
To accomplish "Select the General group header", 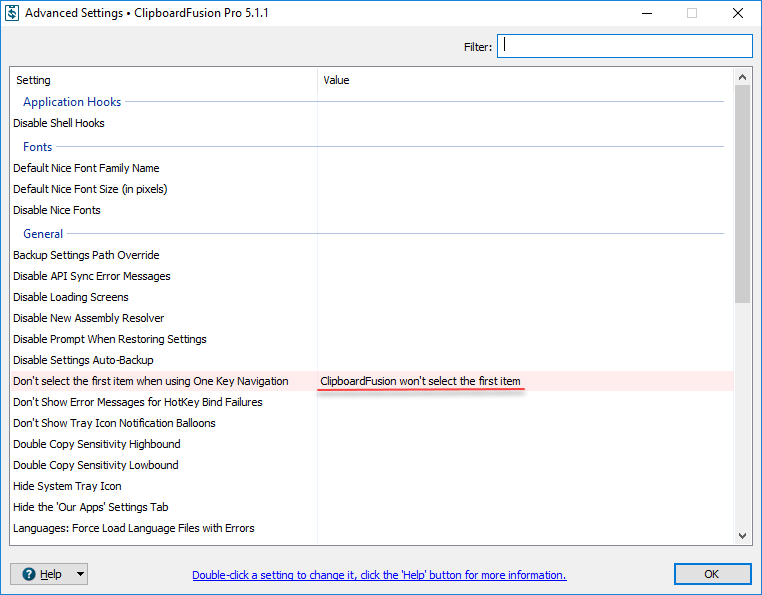I will click(43, 234).
